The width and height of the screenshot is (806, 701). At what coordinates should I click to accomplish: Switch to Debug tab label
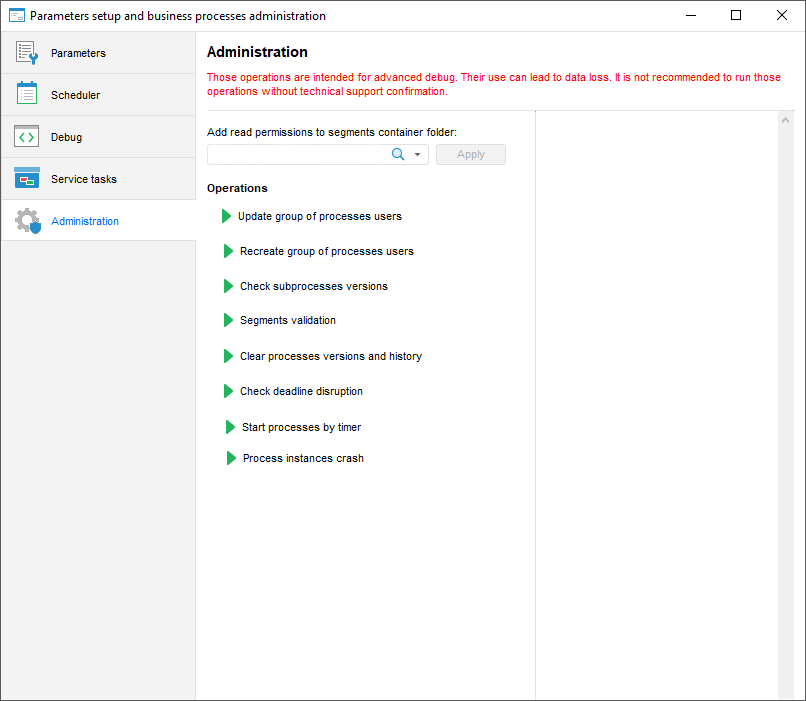tap(66, 137)
